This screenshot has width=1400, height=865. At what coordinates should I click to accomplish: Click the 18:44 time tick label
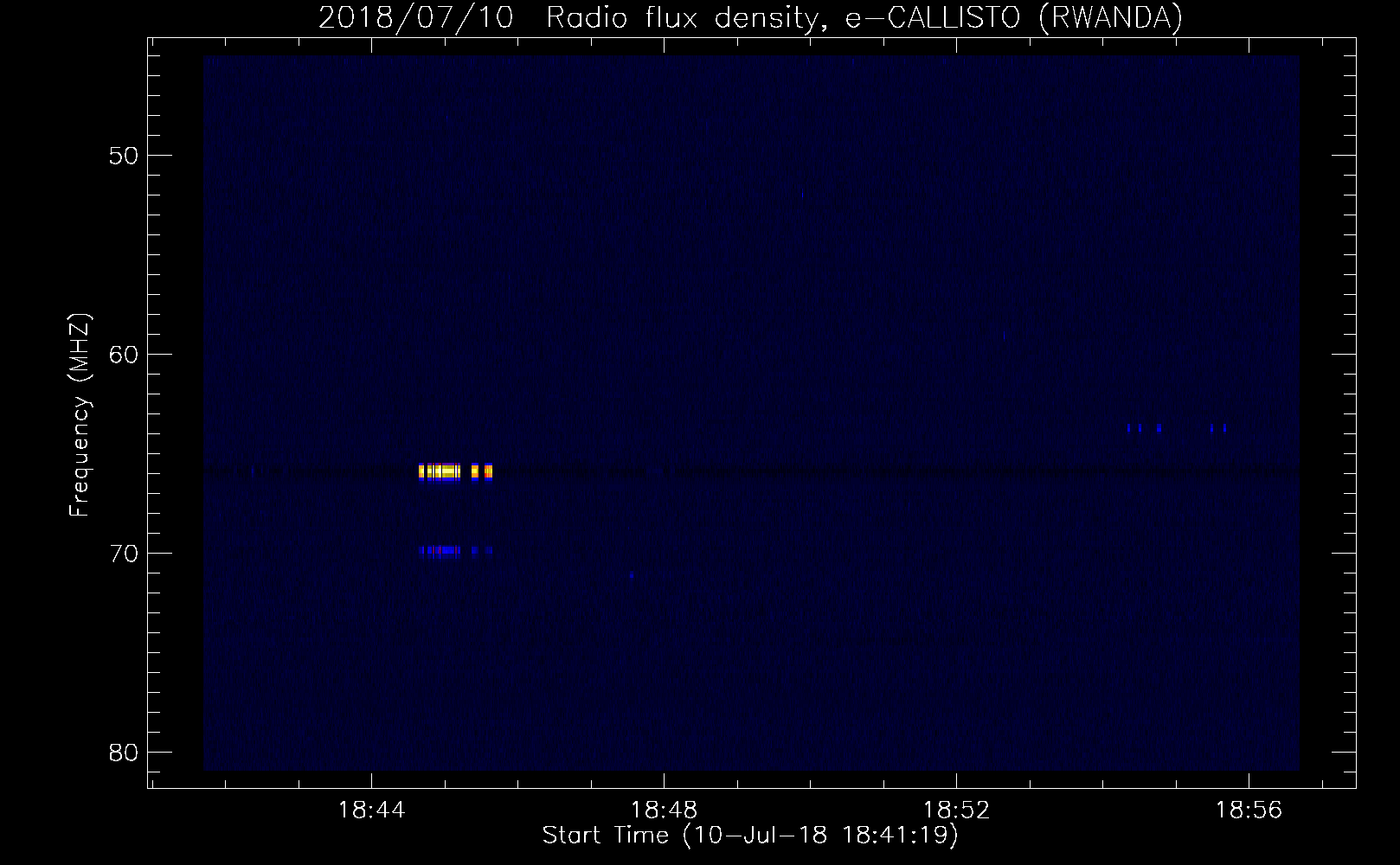point(371,811)
